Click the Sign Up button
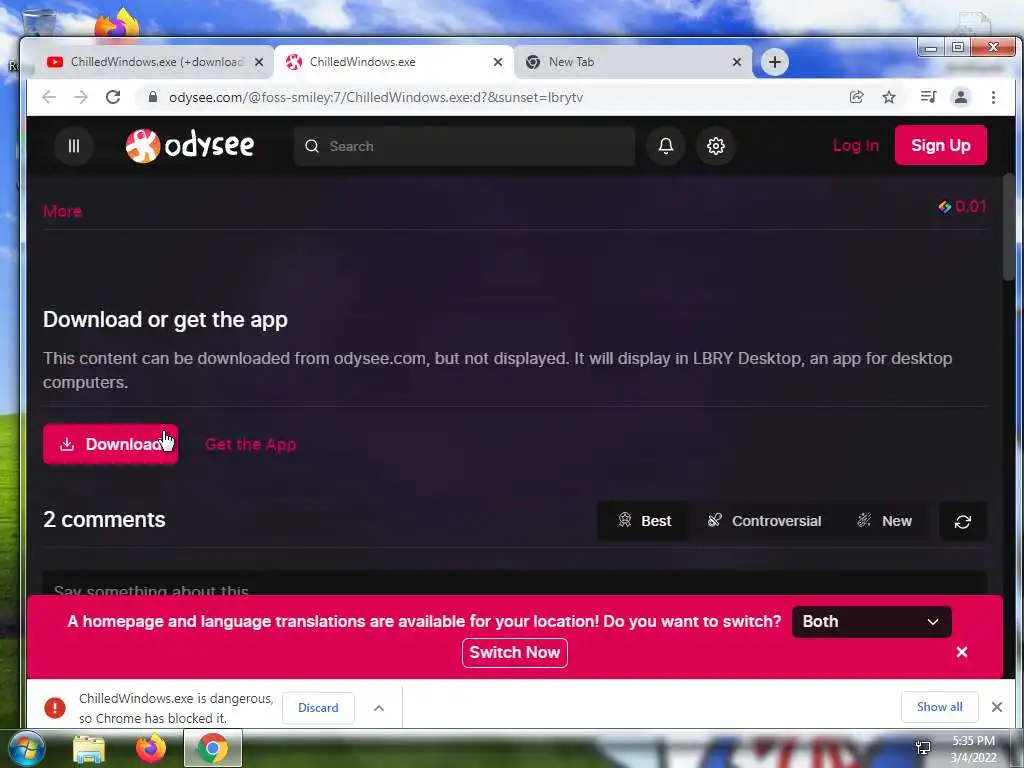This screenshot has width=1024, height=768. tap(940, 145)
